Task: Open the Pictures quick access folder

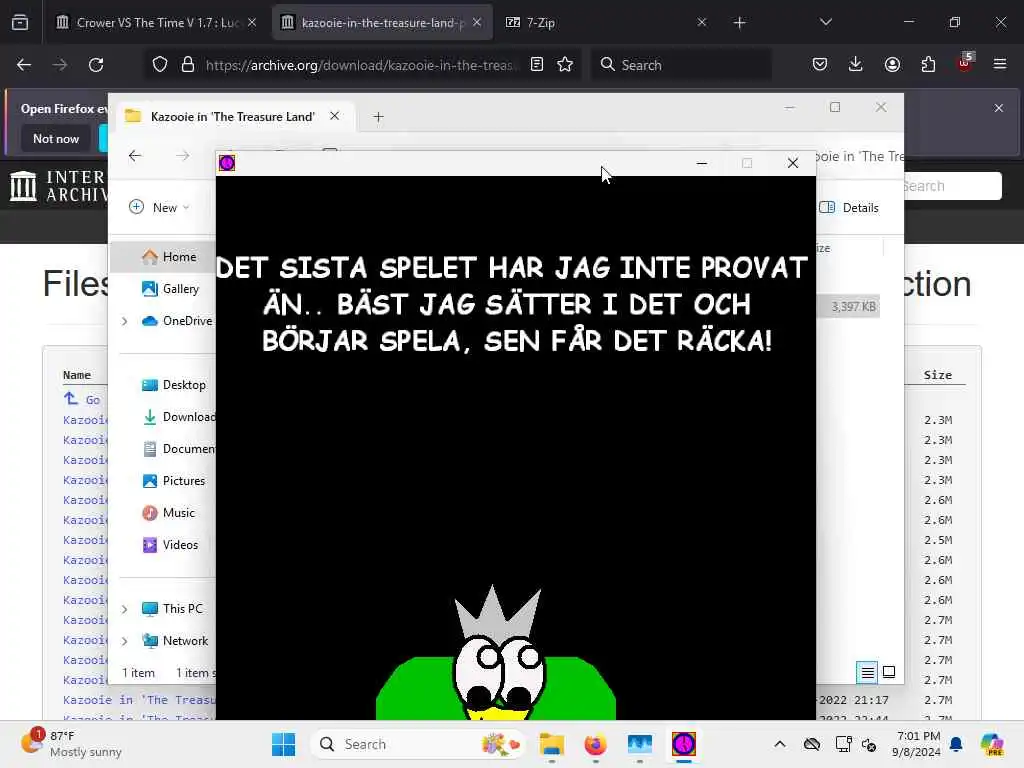Action: (x=174, y=481)
